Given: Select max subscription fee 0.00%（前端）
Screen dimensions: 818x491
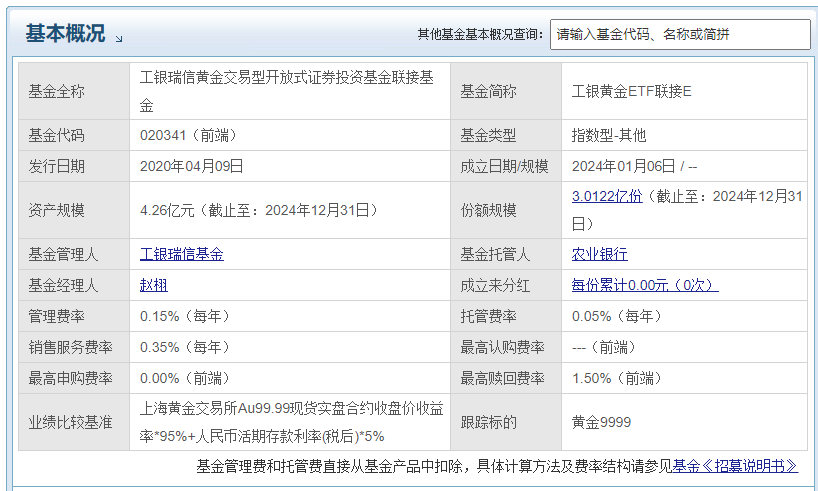Looking at the screenshot, I should [187, 378].
